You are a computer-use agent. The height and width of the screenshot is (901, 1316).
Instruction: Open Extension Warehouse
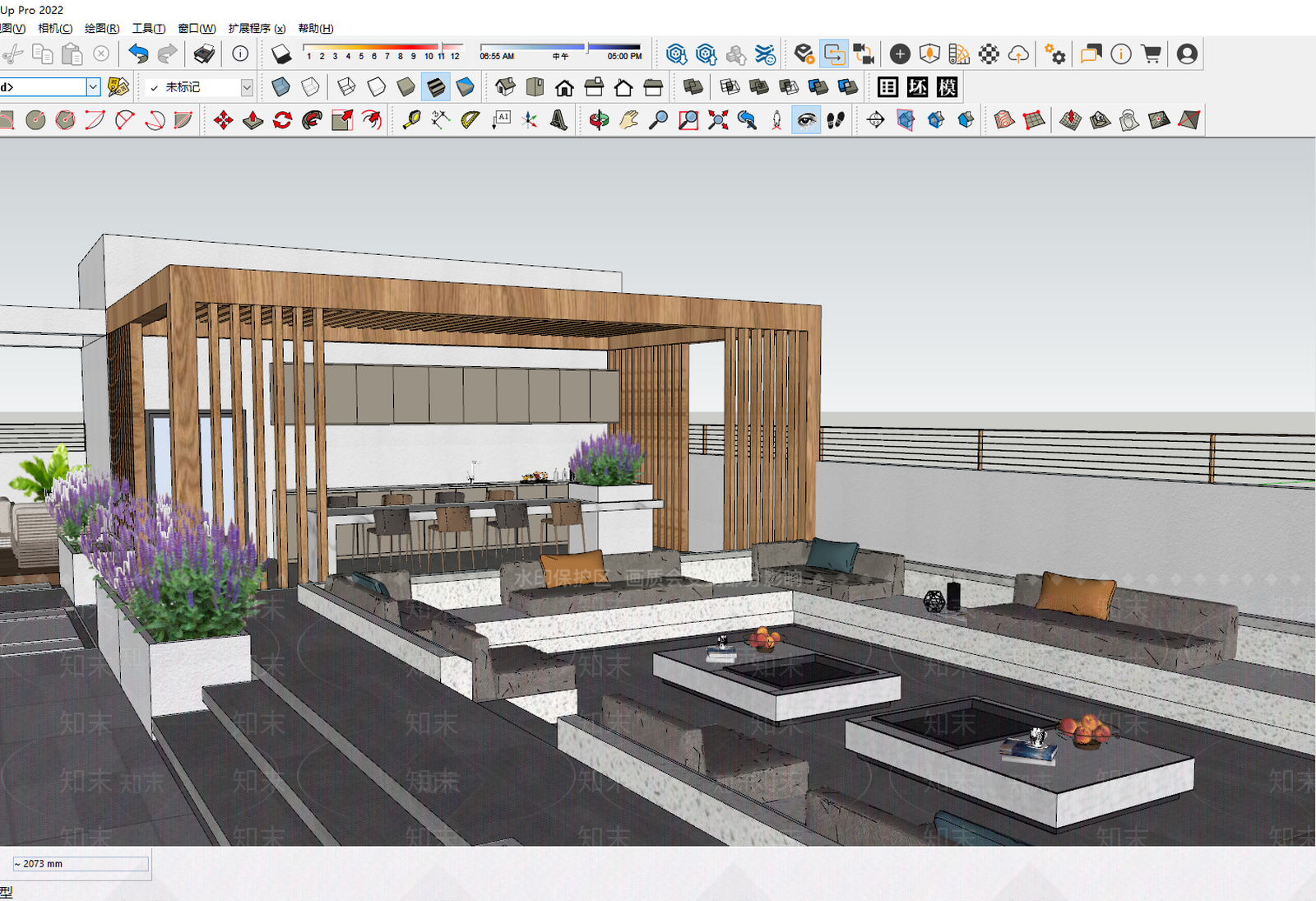[x=765, y=54]
